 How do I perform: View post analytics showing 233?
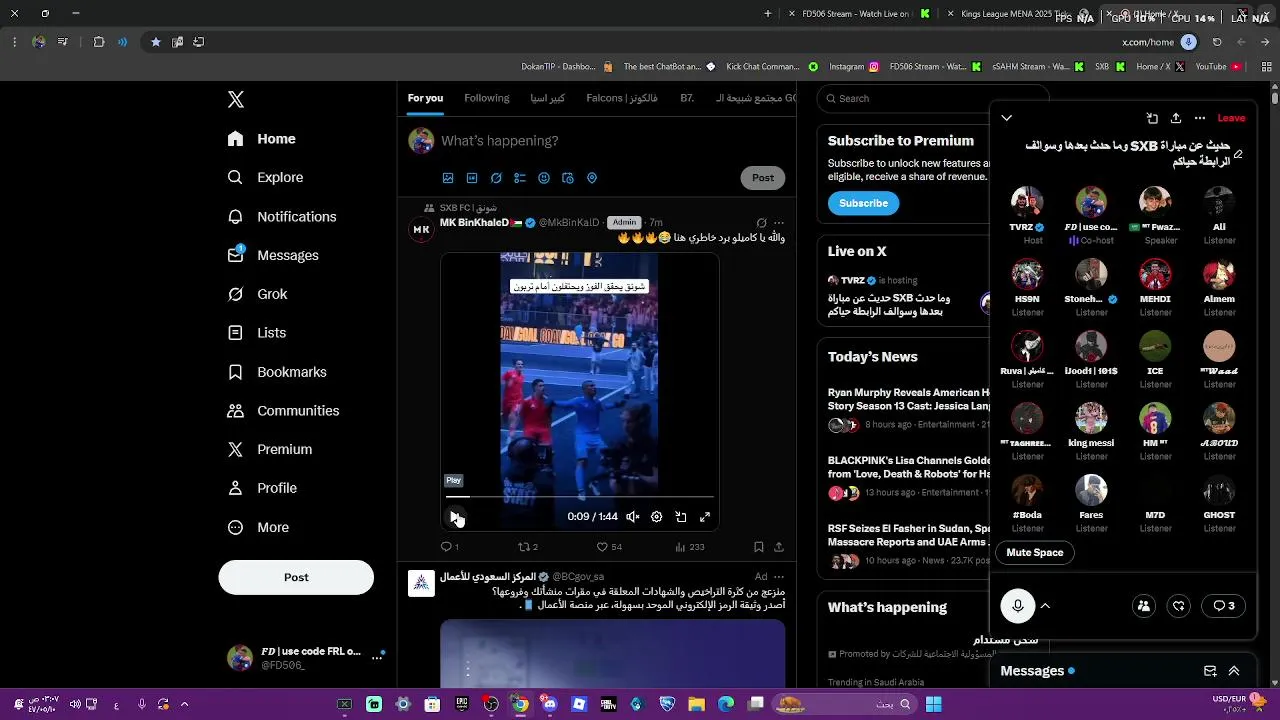pos(690,547)
